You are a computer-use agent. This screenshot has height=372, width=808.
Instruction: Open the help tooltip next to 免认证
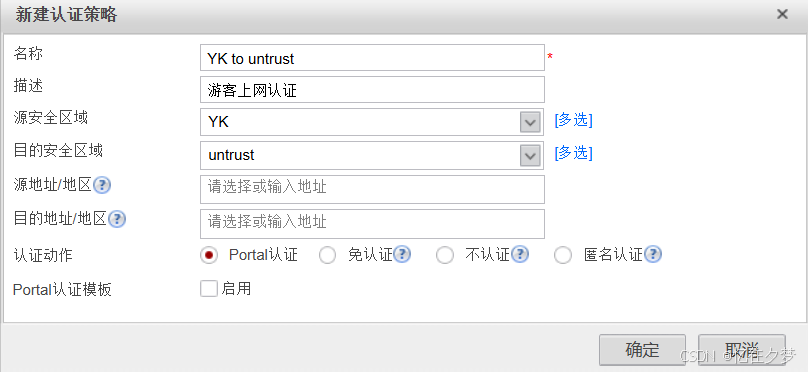coord(402,254)
